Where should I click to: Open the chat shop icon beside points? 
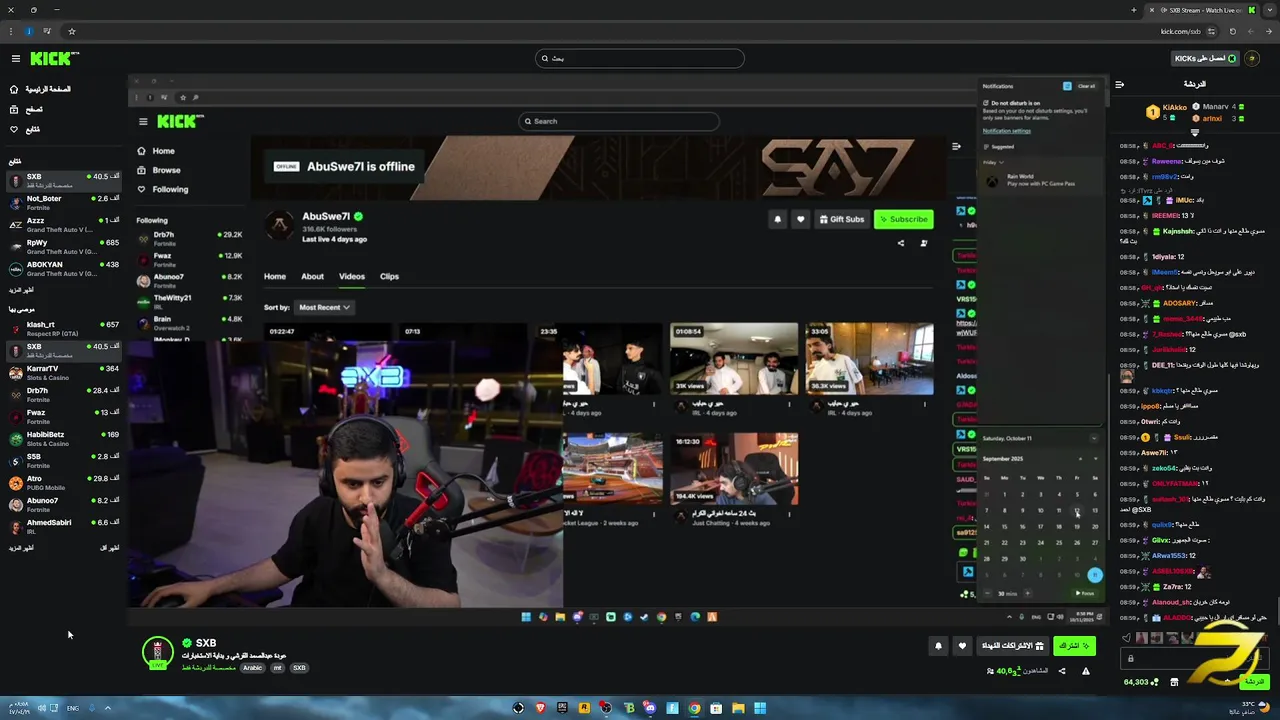click(x=1174, y=682)
